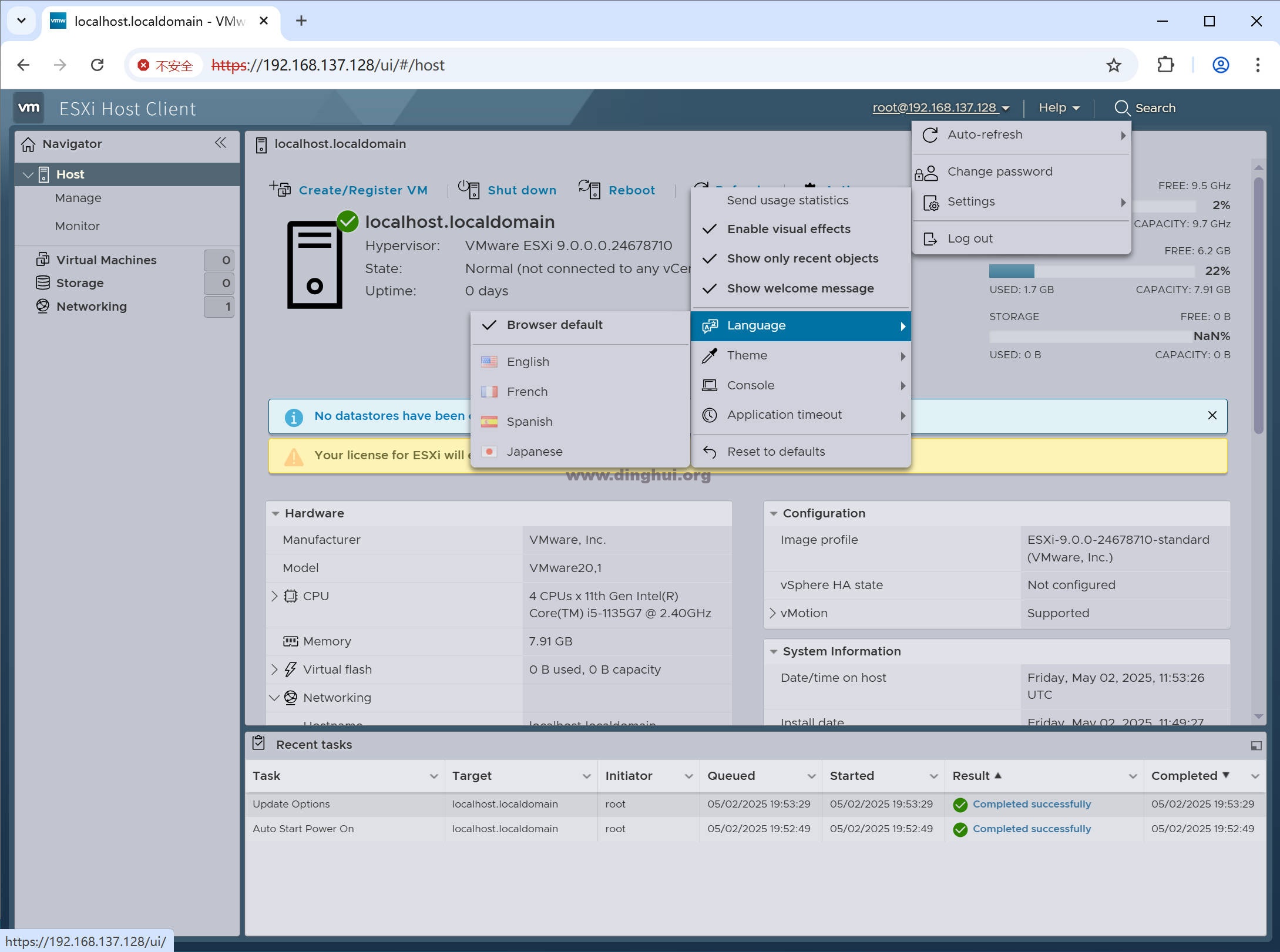Maximize Recent tasks panel via corner icon
This screenshot has height=952, width=1280.
1256,745
